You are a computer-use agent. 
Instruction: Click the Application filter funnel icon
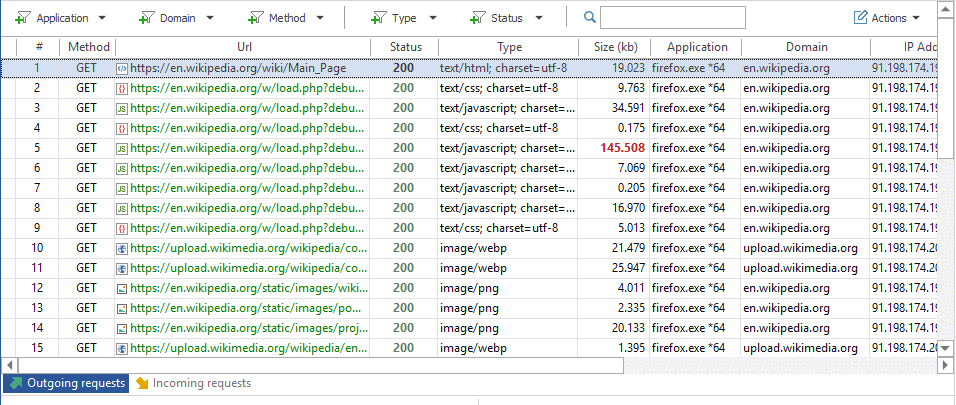tap(23, 18)
